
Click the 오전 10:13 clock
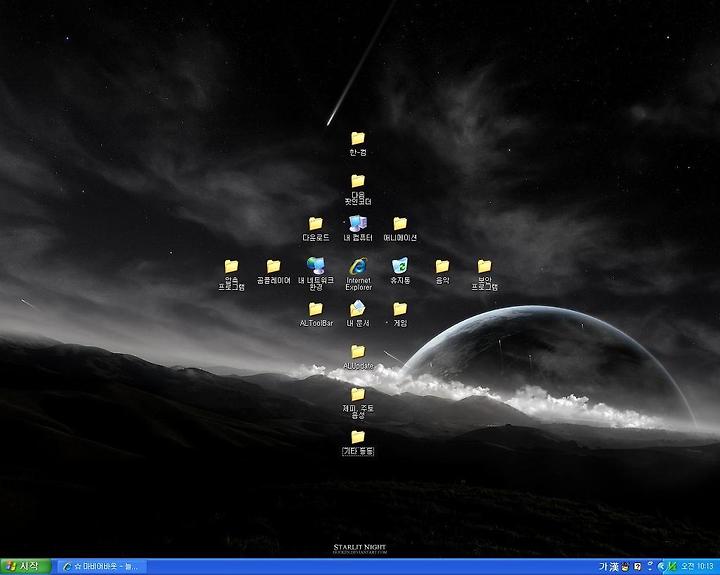697,567
